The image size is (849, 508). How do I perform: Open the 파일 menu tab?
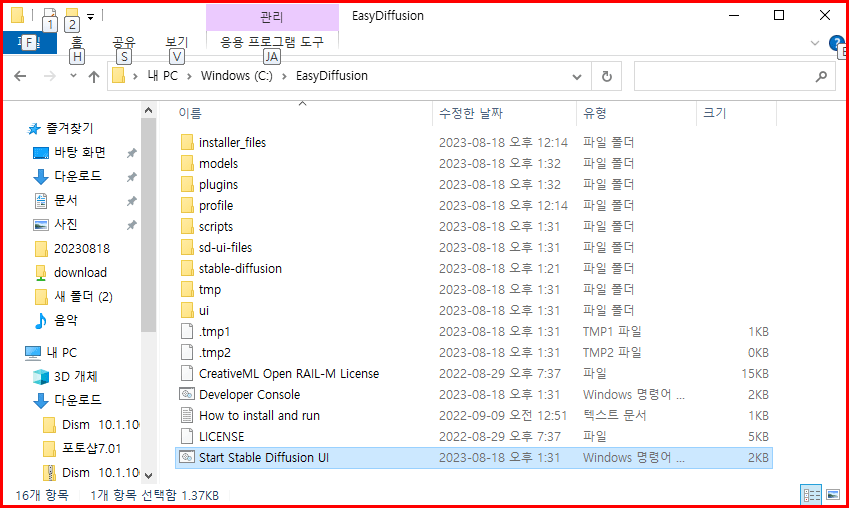[30, 43]
